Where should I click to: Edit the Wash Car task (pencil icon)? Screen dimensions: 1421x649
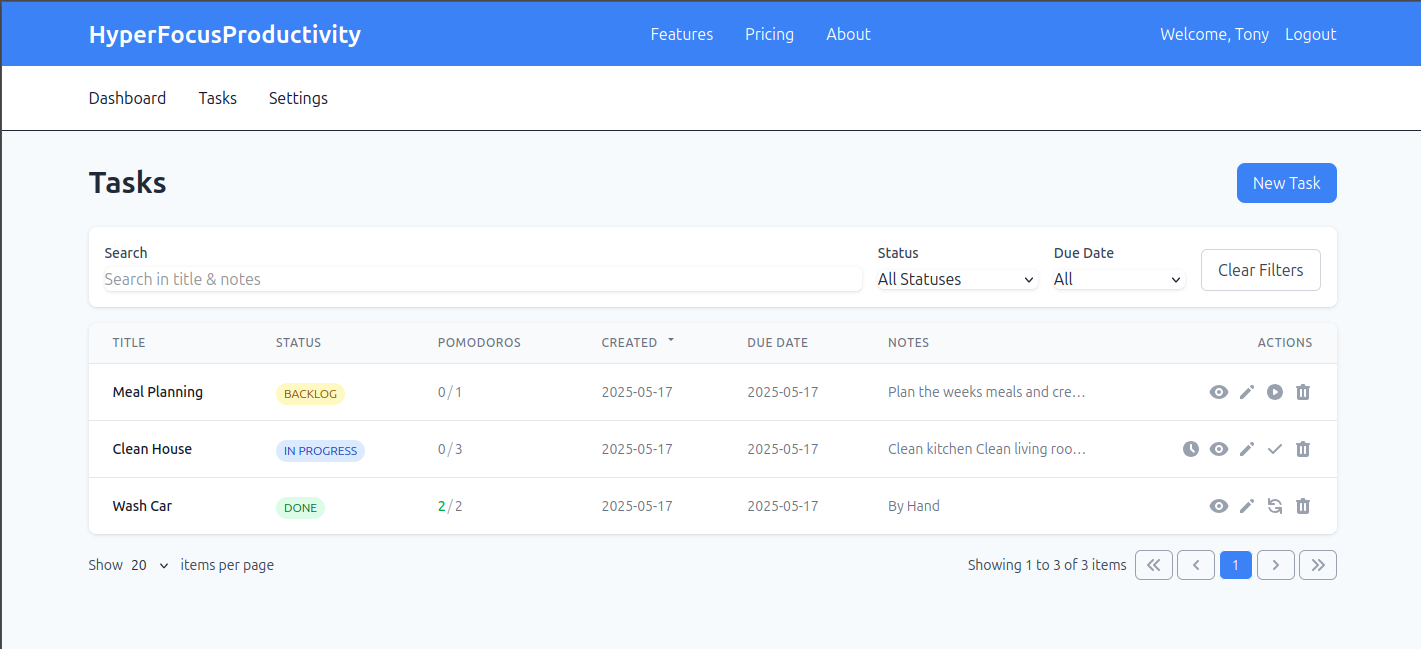(x=1246, y=506)
